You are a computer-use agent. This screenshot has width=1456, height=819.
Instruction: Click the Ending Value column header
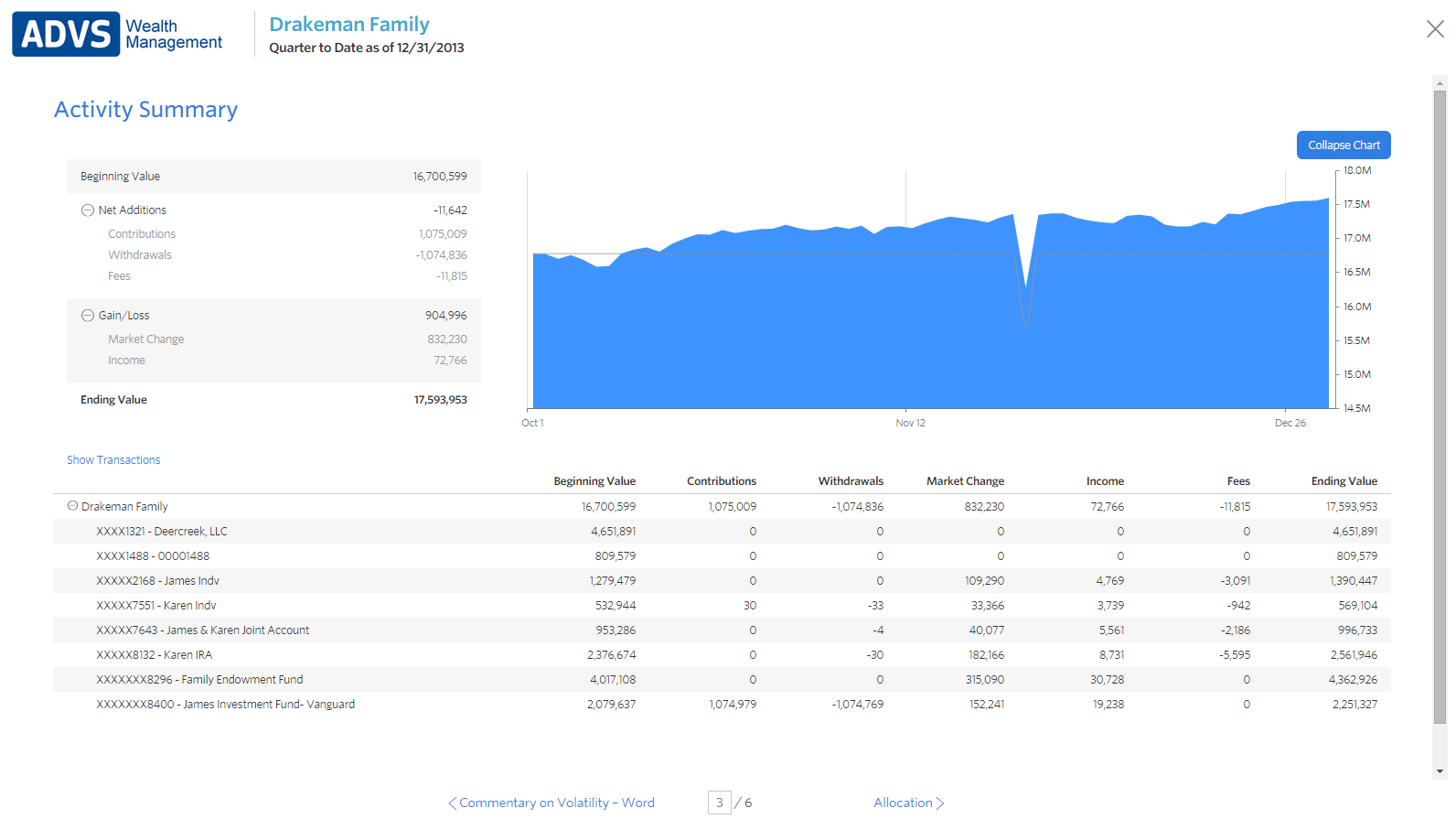pyautogui.click(x=1344, y=481)
